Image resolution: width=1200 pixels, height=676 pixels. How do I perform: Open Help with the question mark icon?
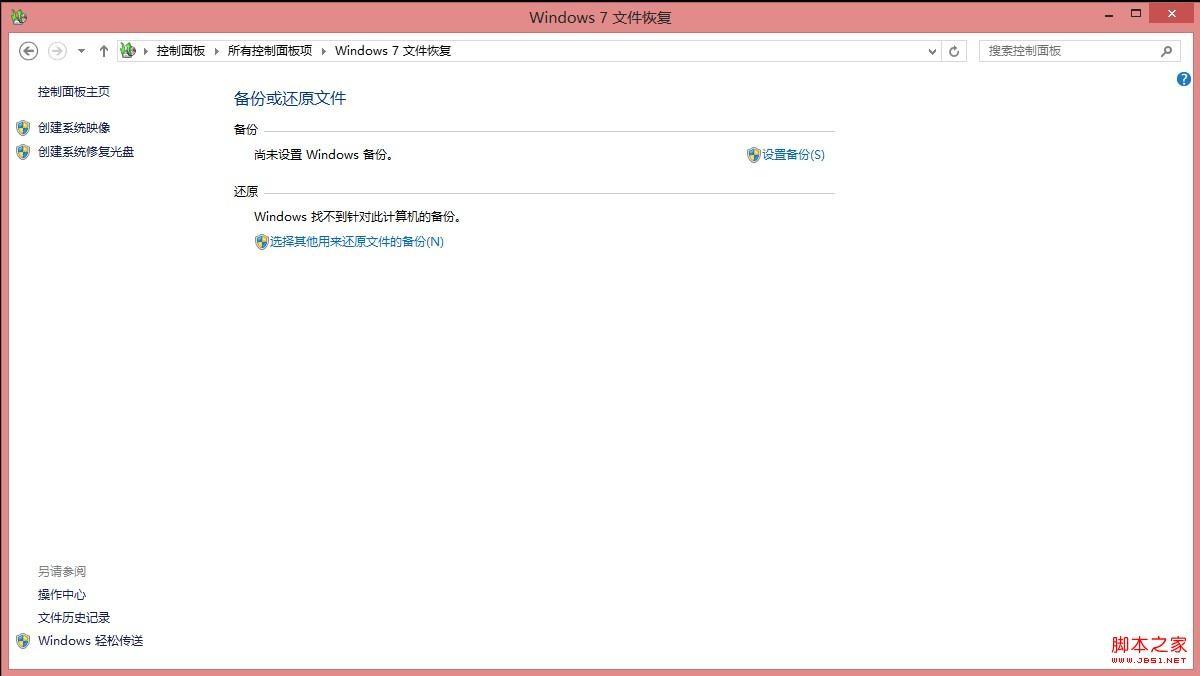click(x=1184, y=79)
